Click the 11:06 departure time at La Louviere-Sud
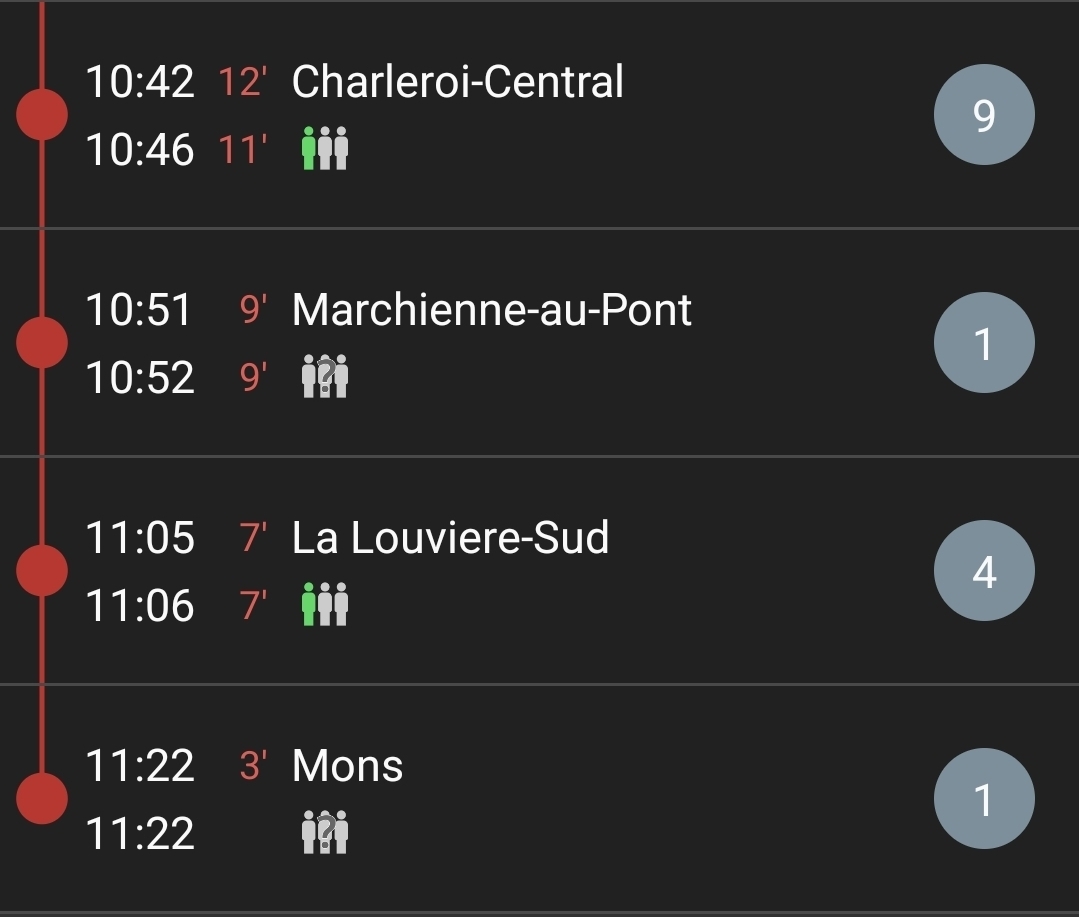 coord(140,605)
